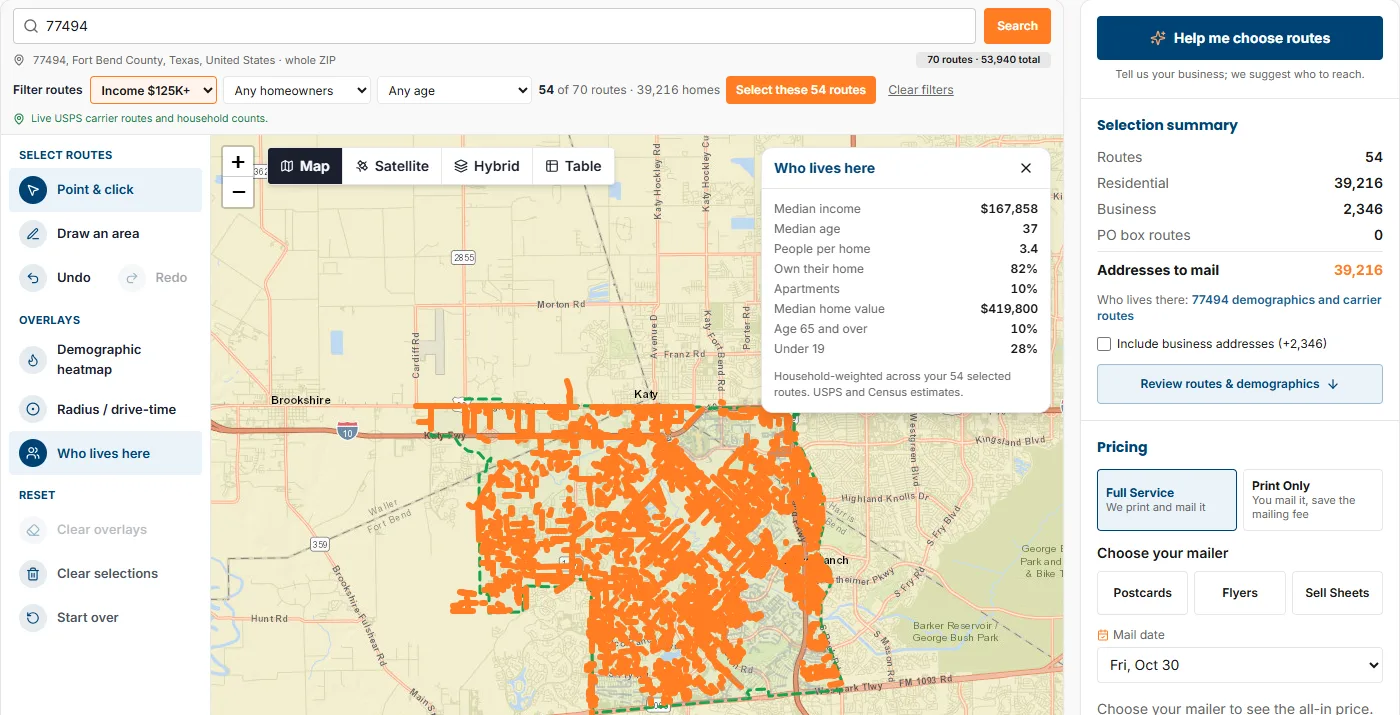Image resolution: width=1400 pixels, height=715 pixels.
Task: Click the Median income $167,858 value
Action: tap(1009, 209)
